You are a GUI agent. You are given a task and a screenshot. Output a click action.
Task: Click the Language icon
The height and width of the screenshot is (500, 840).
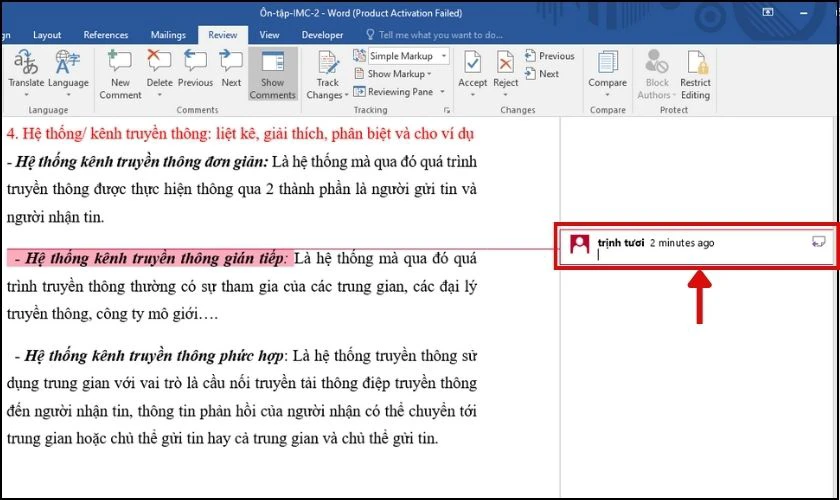click(x=68, y=62)
